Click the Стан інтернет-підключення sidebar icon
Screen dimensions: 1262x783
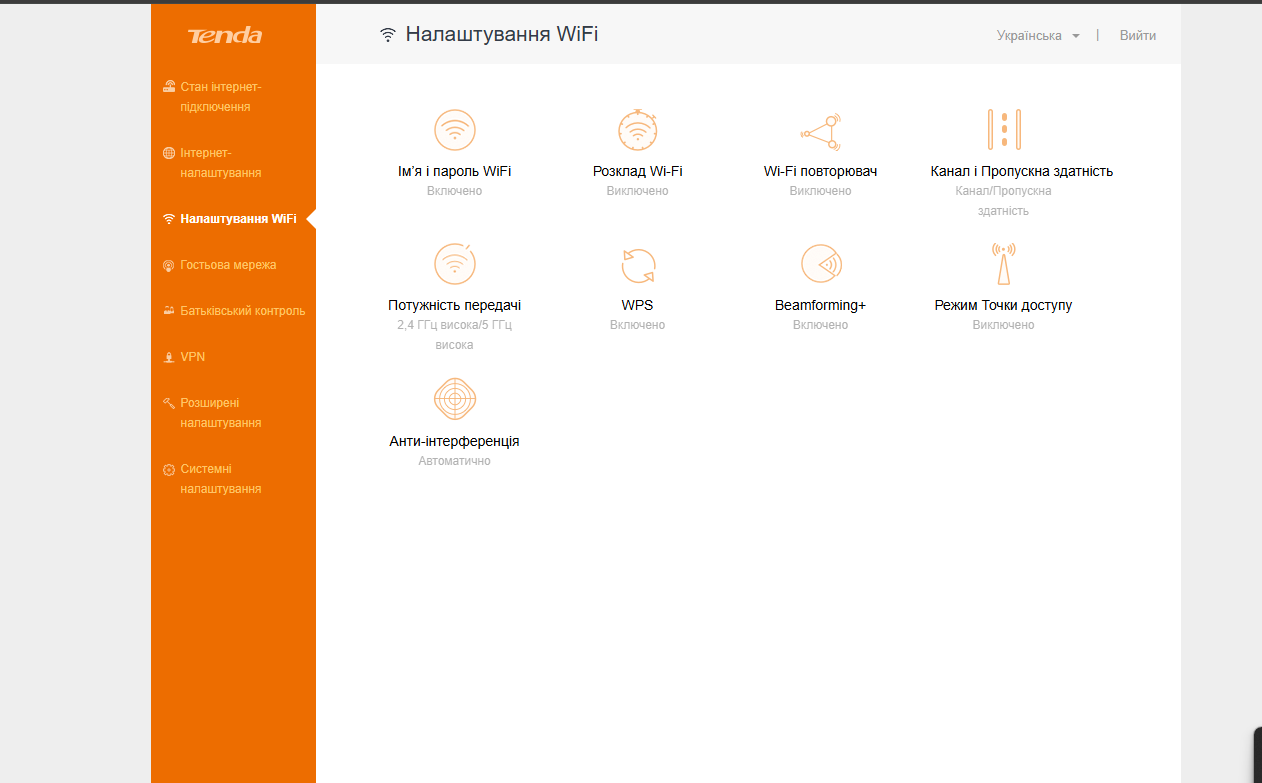coord(169,87)
